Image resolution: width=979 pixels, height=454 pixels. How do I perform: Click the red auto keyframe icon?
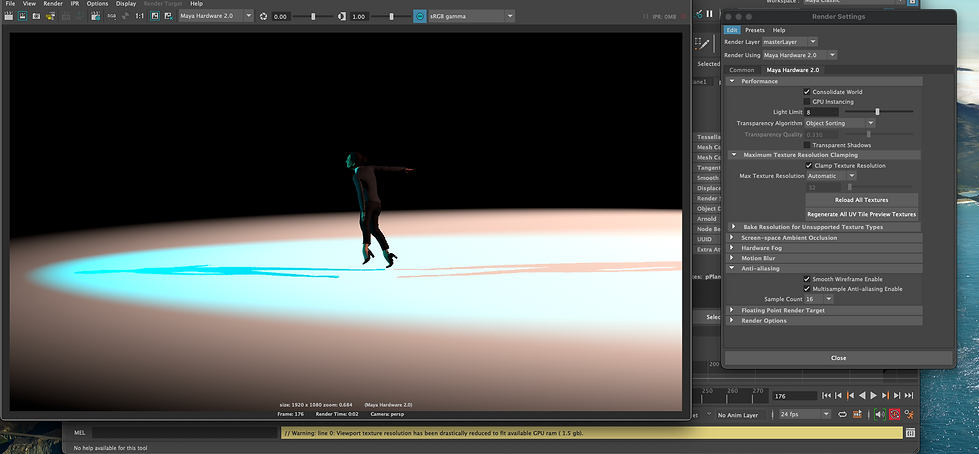(x=895, y=414)
